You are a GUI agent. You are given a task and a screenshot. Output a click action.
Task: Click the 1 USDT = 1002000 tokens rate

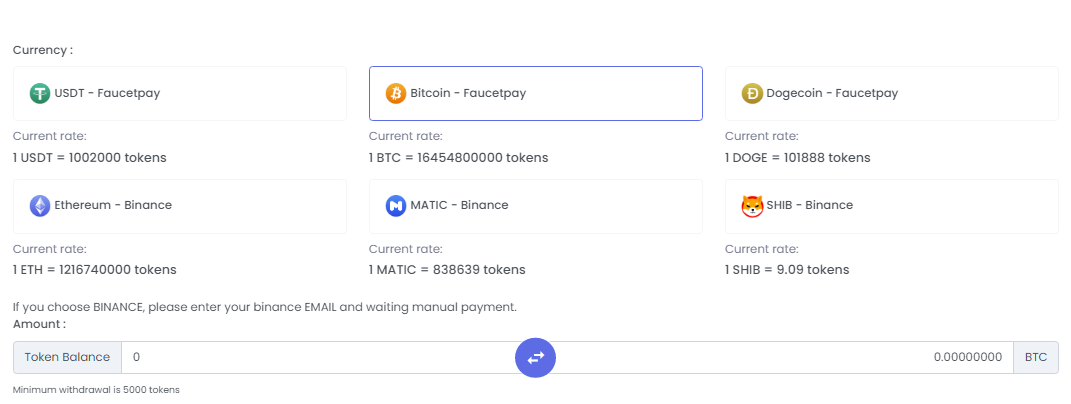click(89, 158)
